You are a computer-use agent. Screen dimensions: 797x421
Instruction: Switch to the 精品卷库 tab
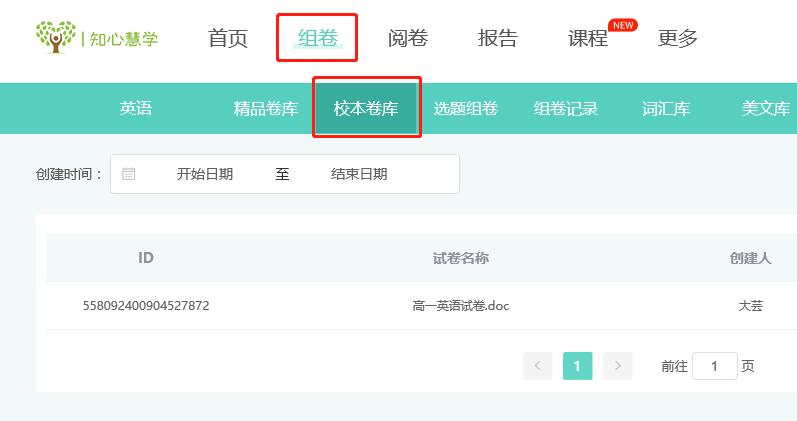[x=266, y=108]
